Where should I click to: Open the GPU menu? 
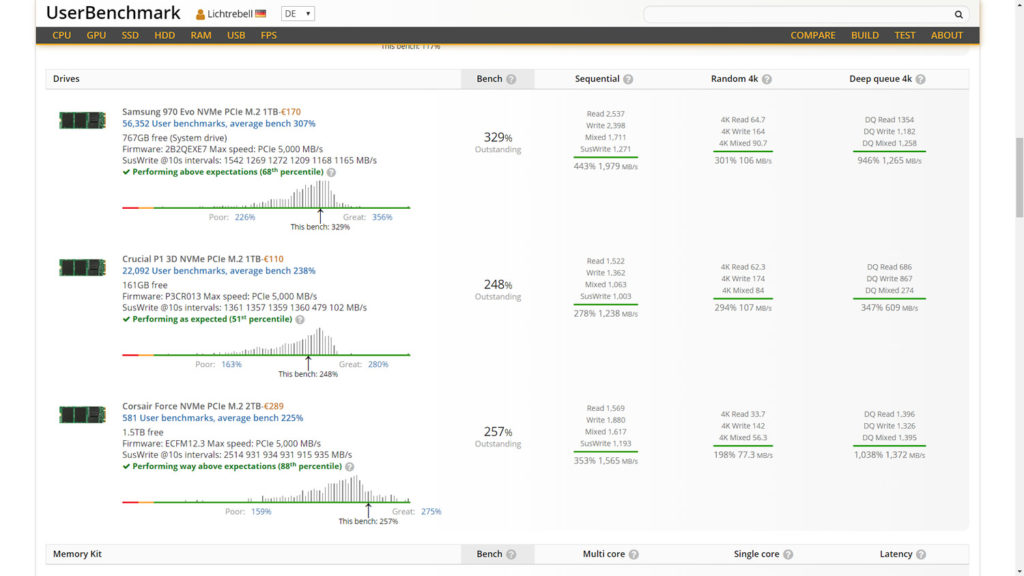click(96, 35)
